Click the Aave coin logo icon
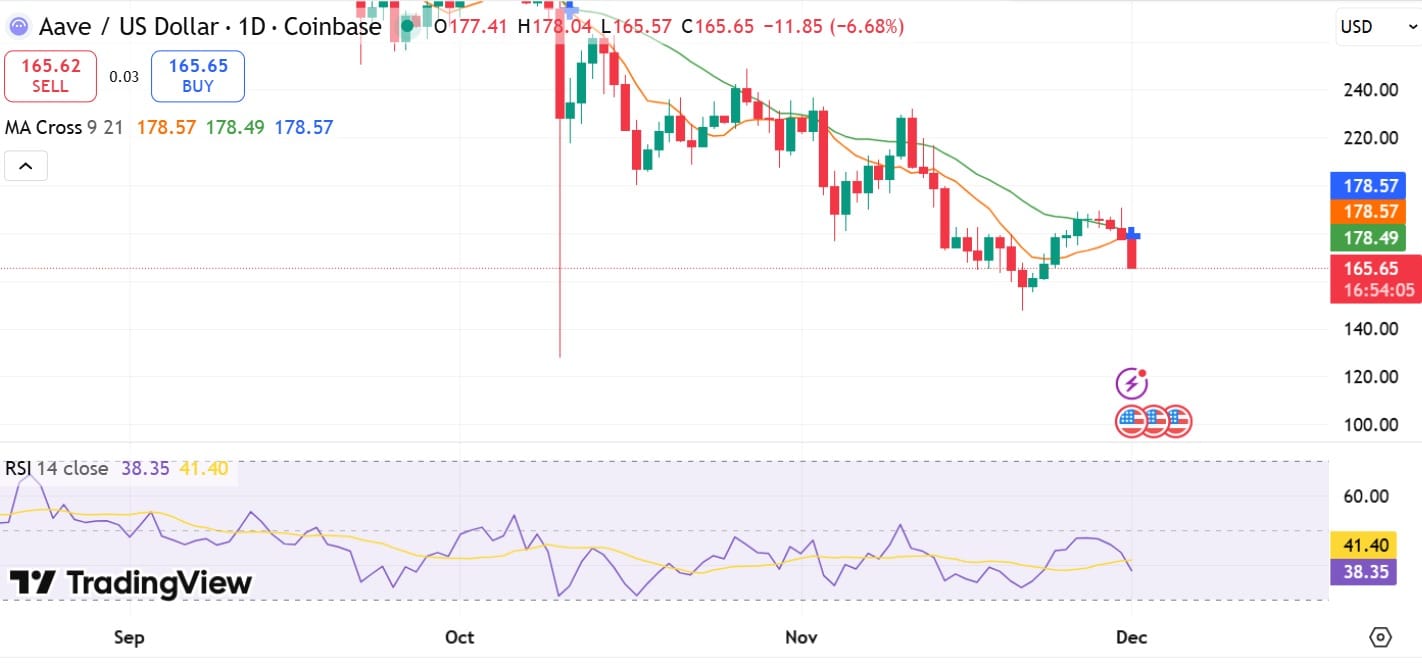1422x664 pixels. [19, 26]
